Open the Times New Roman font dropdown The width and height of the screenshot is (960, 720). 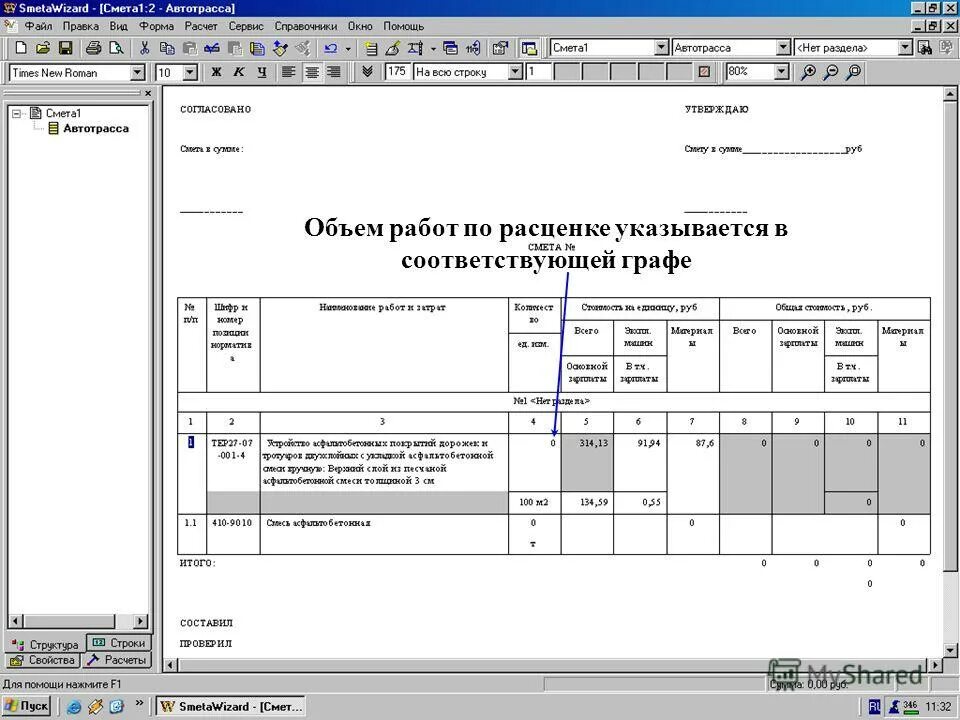(138, 73)
